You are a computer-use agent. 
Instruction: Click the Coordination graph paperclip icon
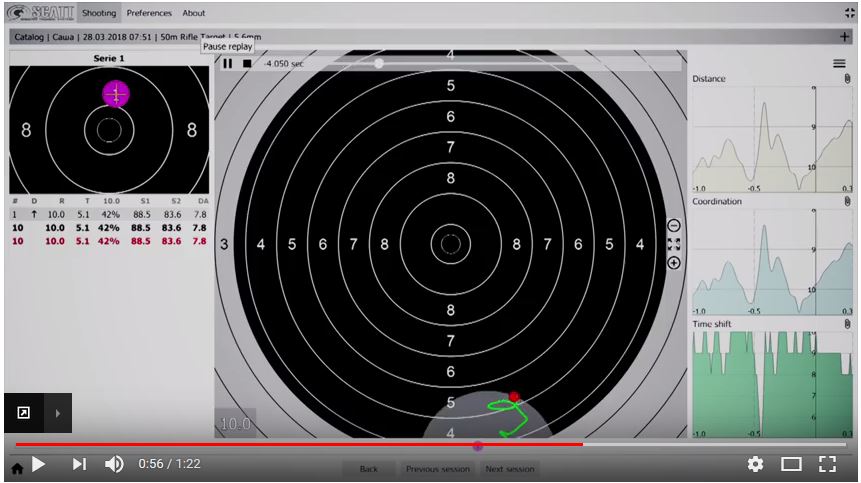(845, 201)
